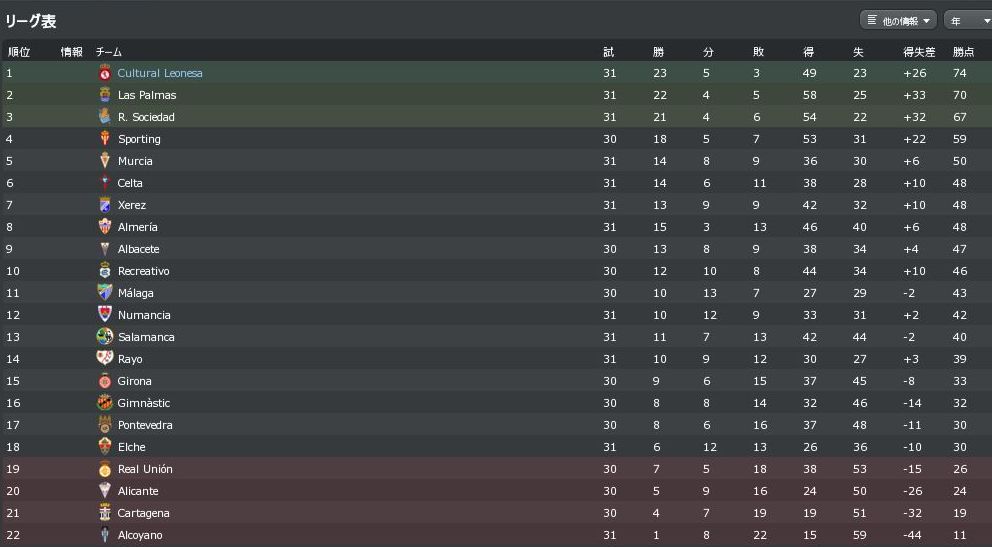Sort by the 得失差 column header
This screenshot has height=547, width=992.
(x=919, y=52)
